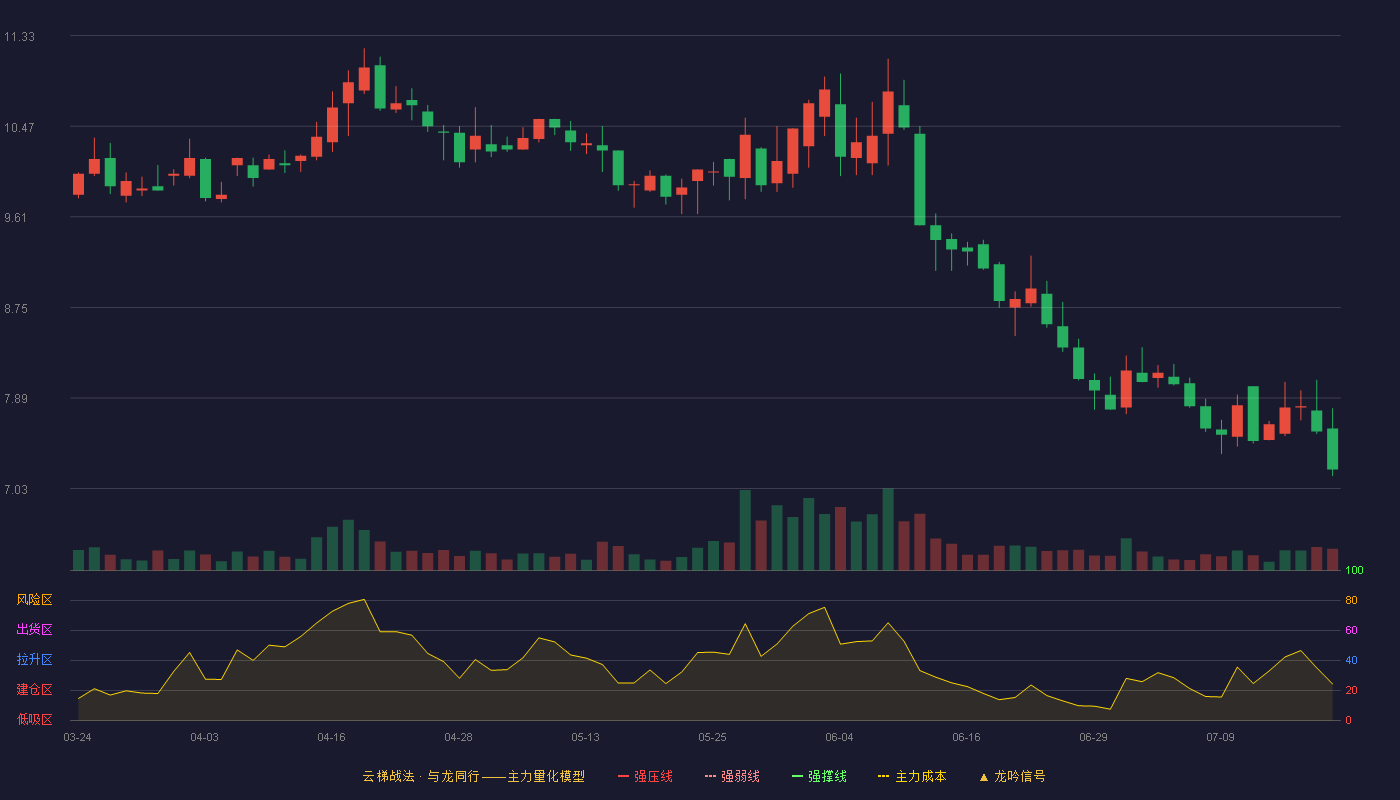Viewport: 1400px width, 800px height.
Task: Click the 04-16 date axis label
Action: (331, 737)
